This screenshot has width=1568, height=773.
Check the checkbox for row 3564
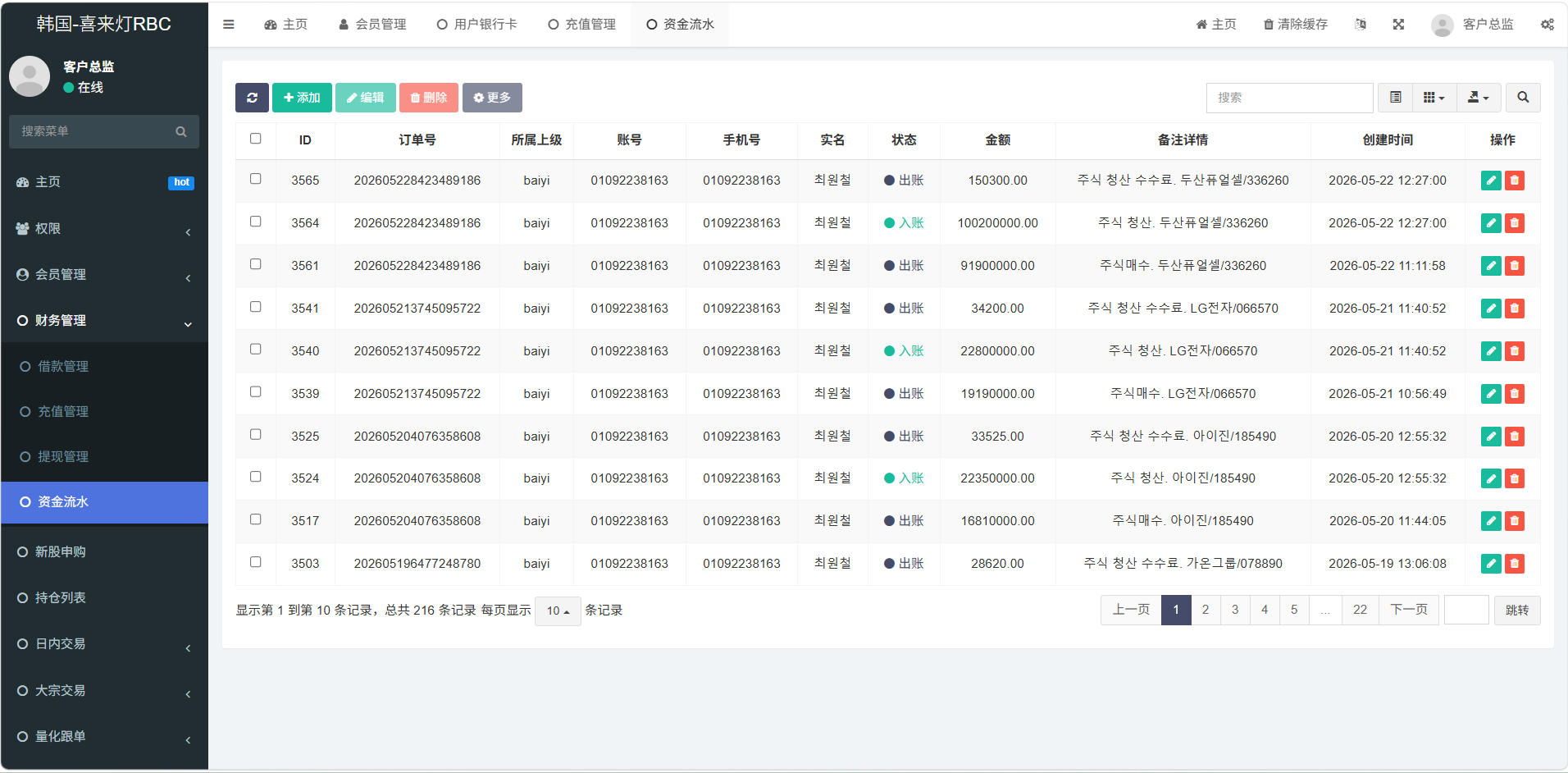[x=256, y=222]
